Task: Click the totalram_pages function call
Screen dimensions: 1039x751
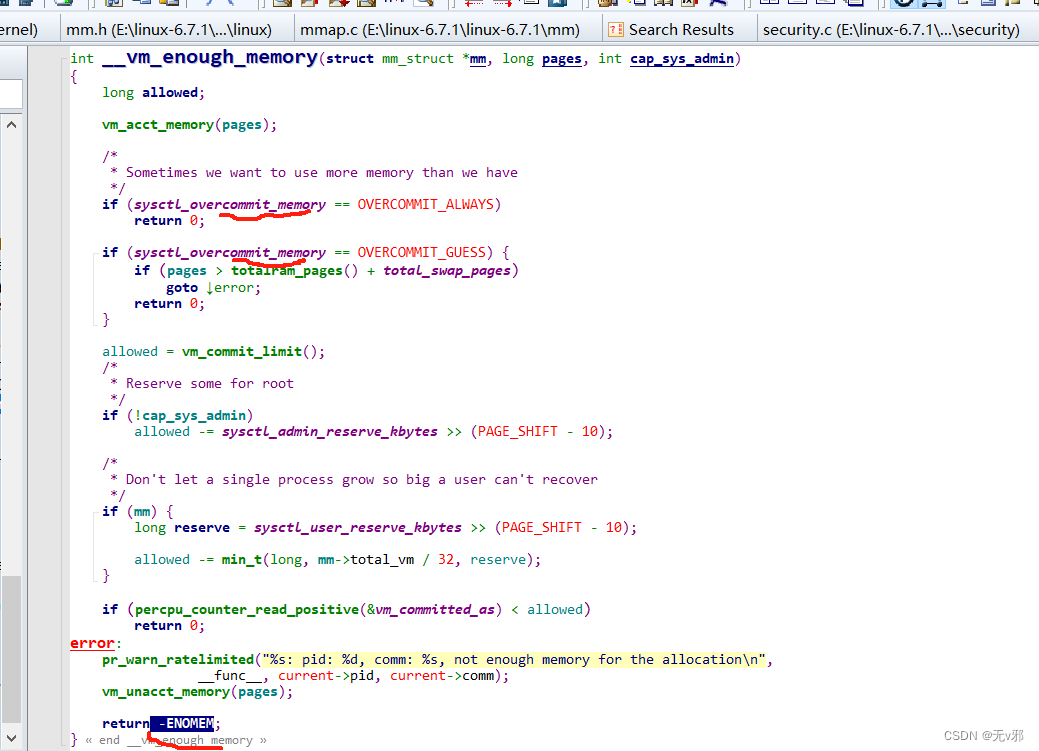Action: click(286, 271)
